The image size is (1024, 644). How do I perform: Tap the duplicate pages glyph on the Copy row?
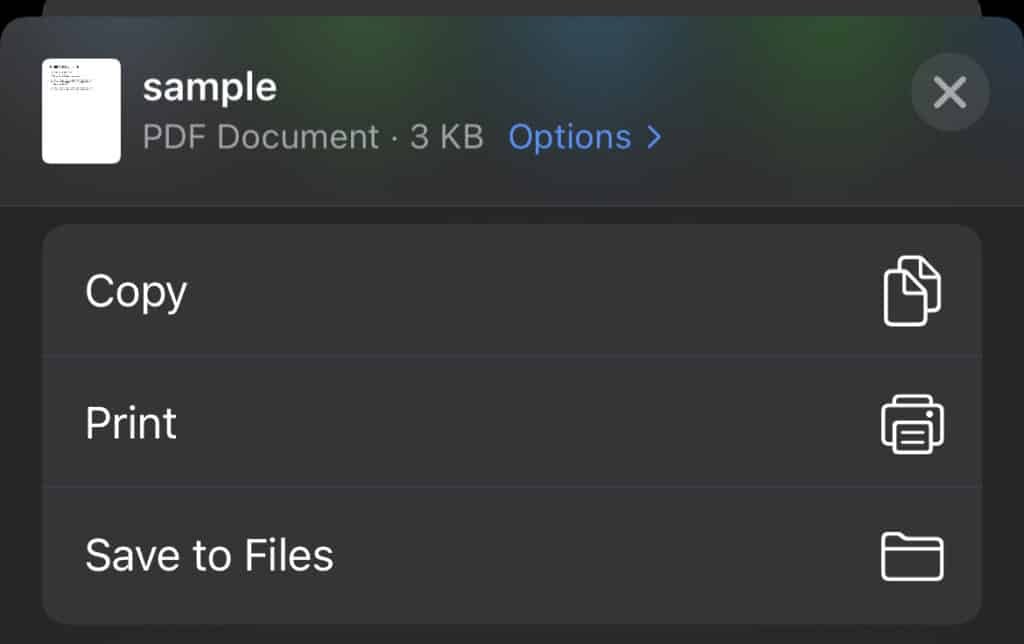[911, 291]
